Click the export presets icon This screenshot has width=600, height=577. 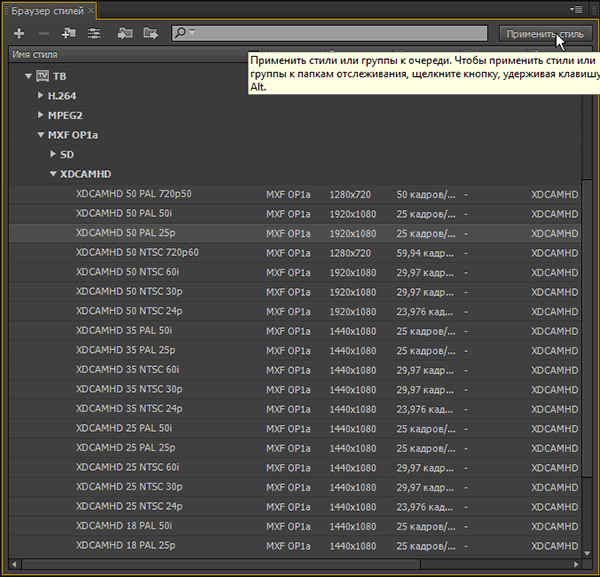[x=150, y=33]
